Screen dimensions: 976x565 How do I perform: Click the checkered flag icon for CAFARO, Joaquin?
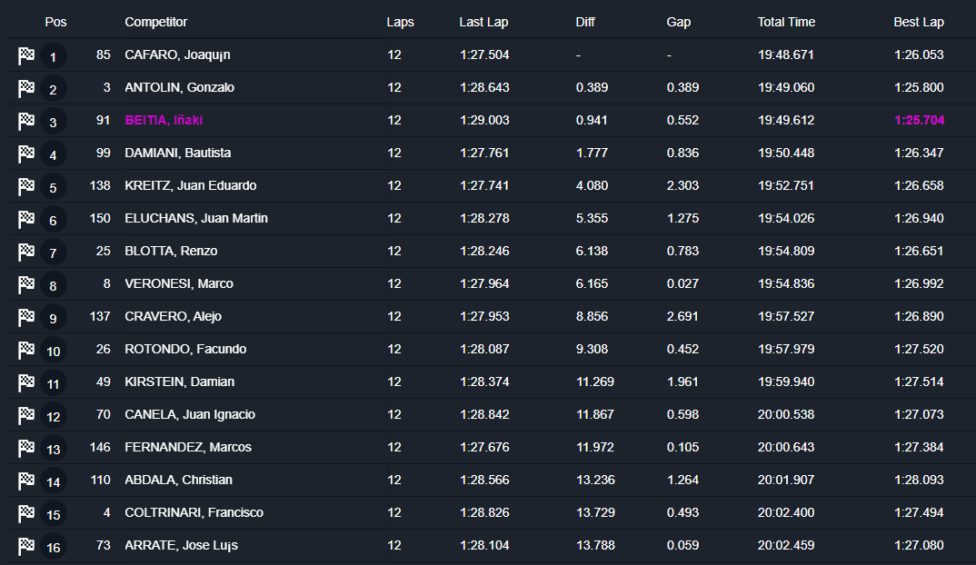(26, 55)
